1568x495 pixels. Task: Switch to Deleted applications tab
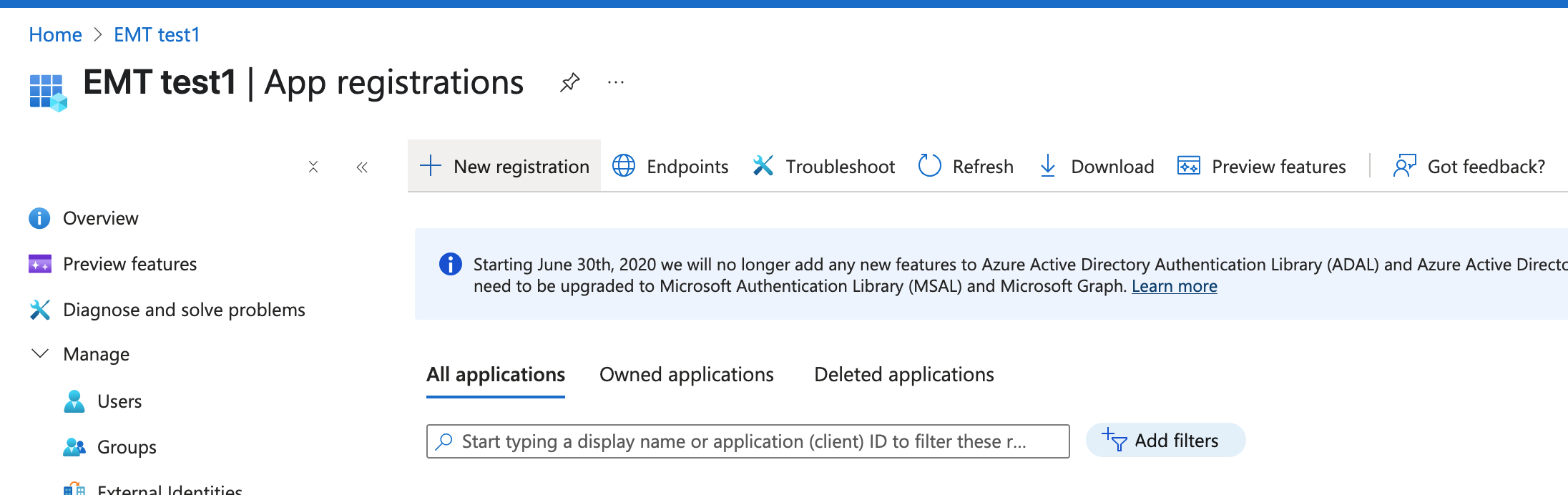click(x=904, y=375)
